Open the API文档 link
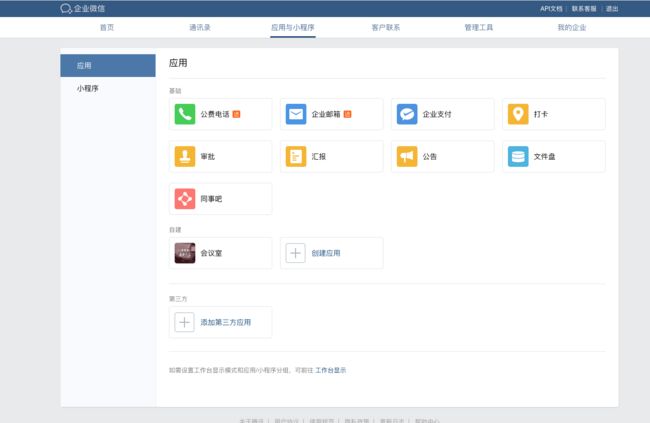650x423 pixels. 551,8
